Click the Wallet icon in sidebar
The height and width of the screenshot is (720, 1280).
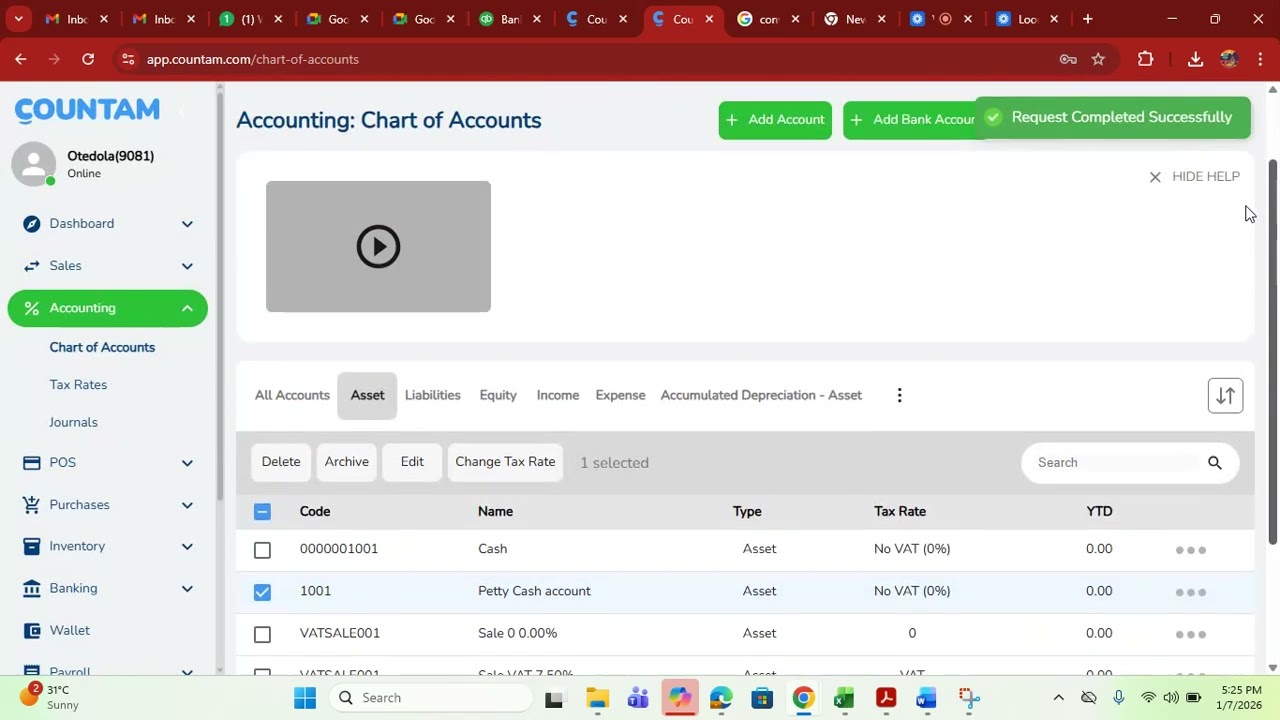coord(32,630)
